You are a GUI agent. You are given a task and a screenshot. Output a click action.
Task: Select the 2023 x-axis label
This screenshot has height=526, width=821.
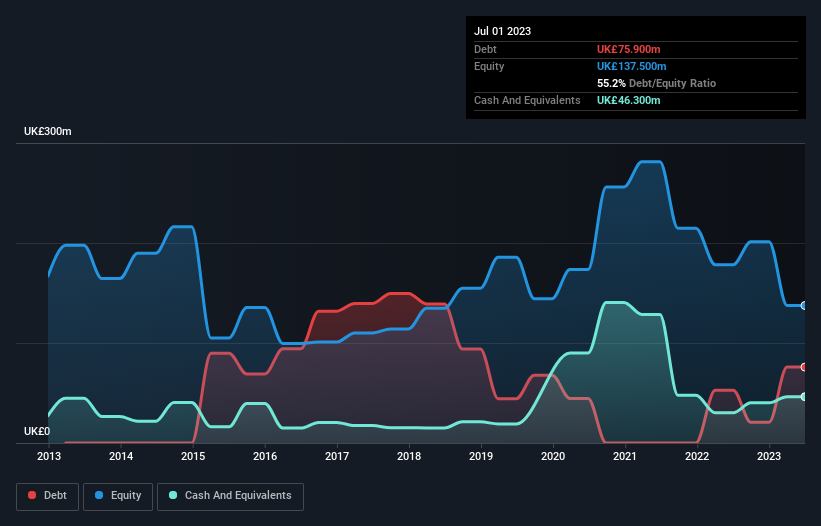[769, 456]
